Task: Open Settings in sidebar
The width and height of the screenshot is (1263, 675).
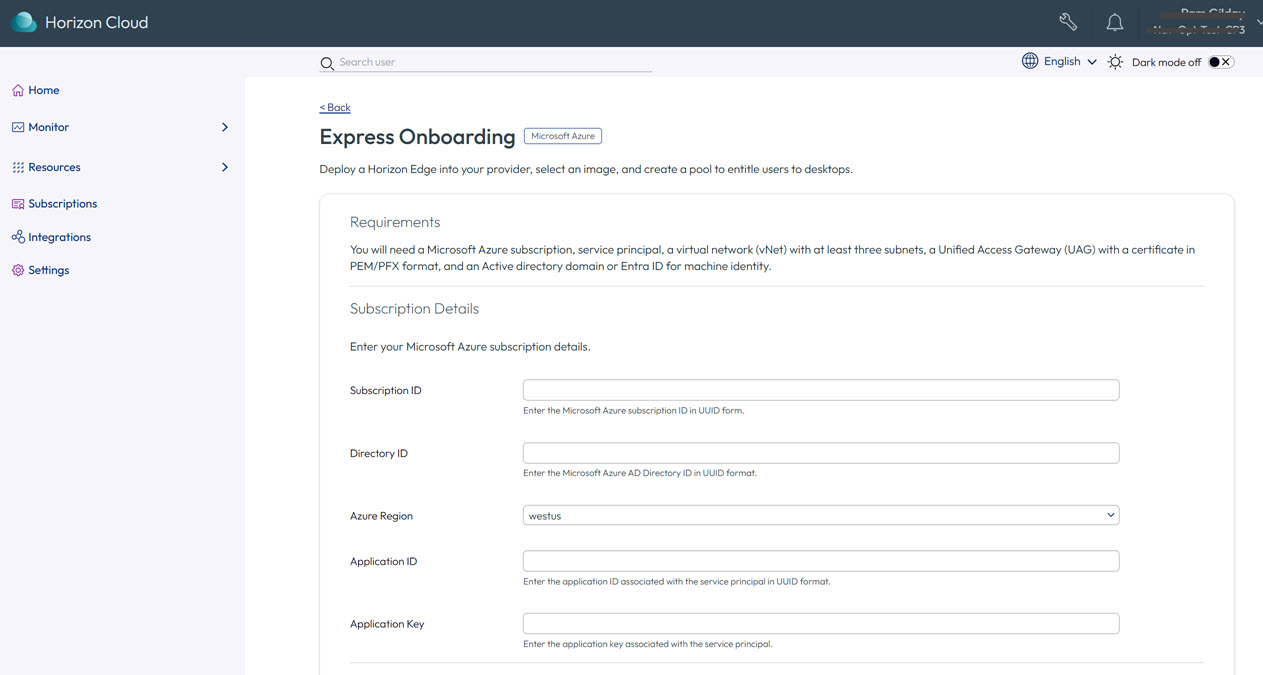Action: coord(49,270)
